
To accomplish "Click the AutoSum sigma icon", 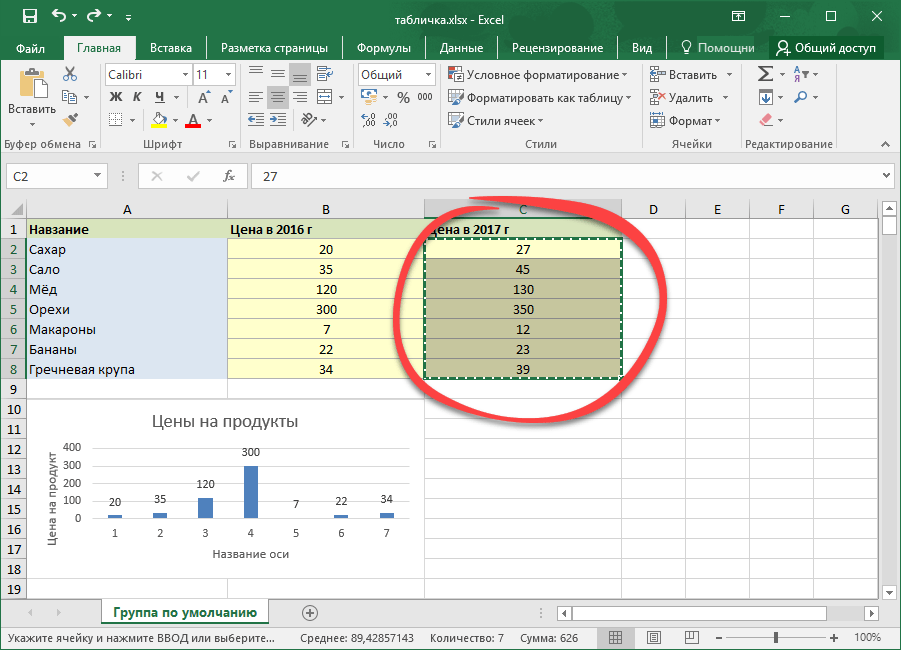I will pyautogui.click(x=765, y=74).
